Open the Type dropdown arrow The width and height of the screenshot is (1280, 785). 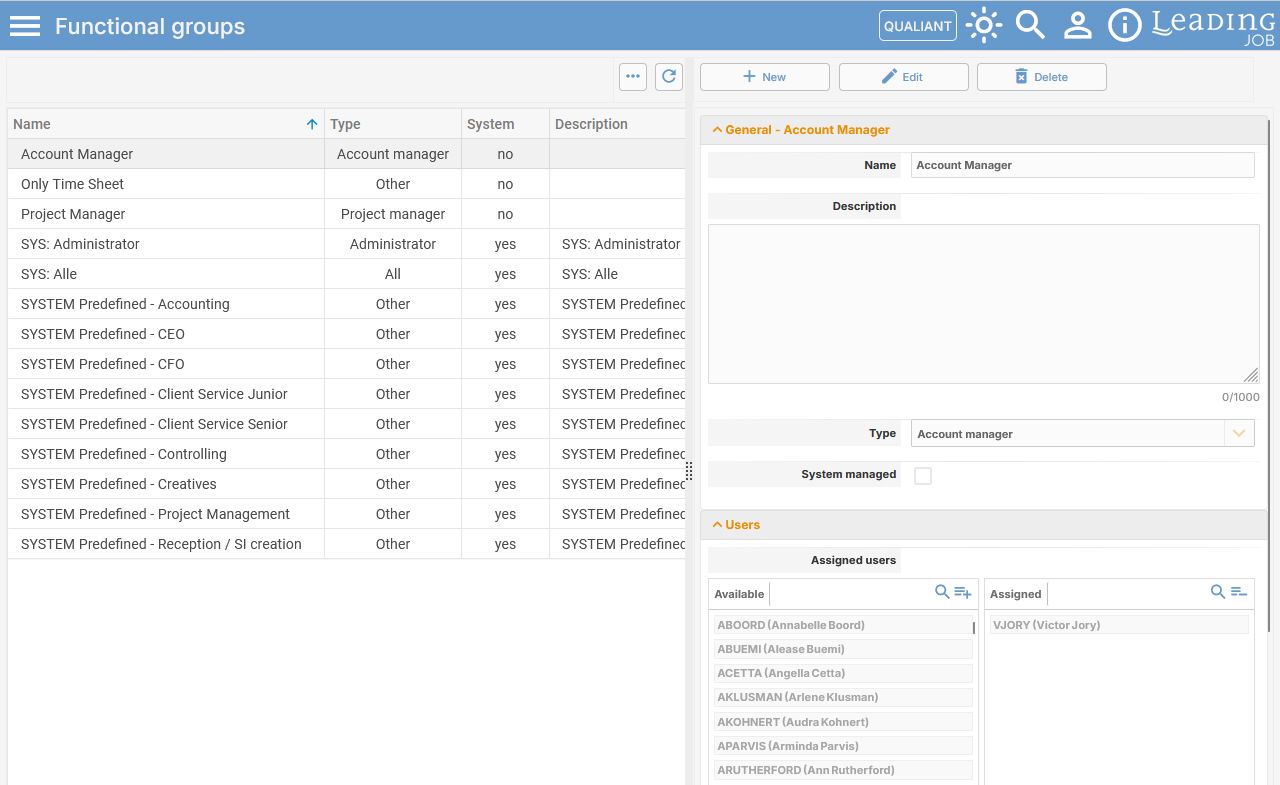point(1239,433)
